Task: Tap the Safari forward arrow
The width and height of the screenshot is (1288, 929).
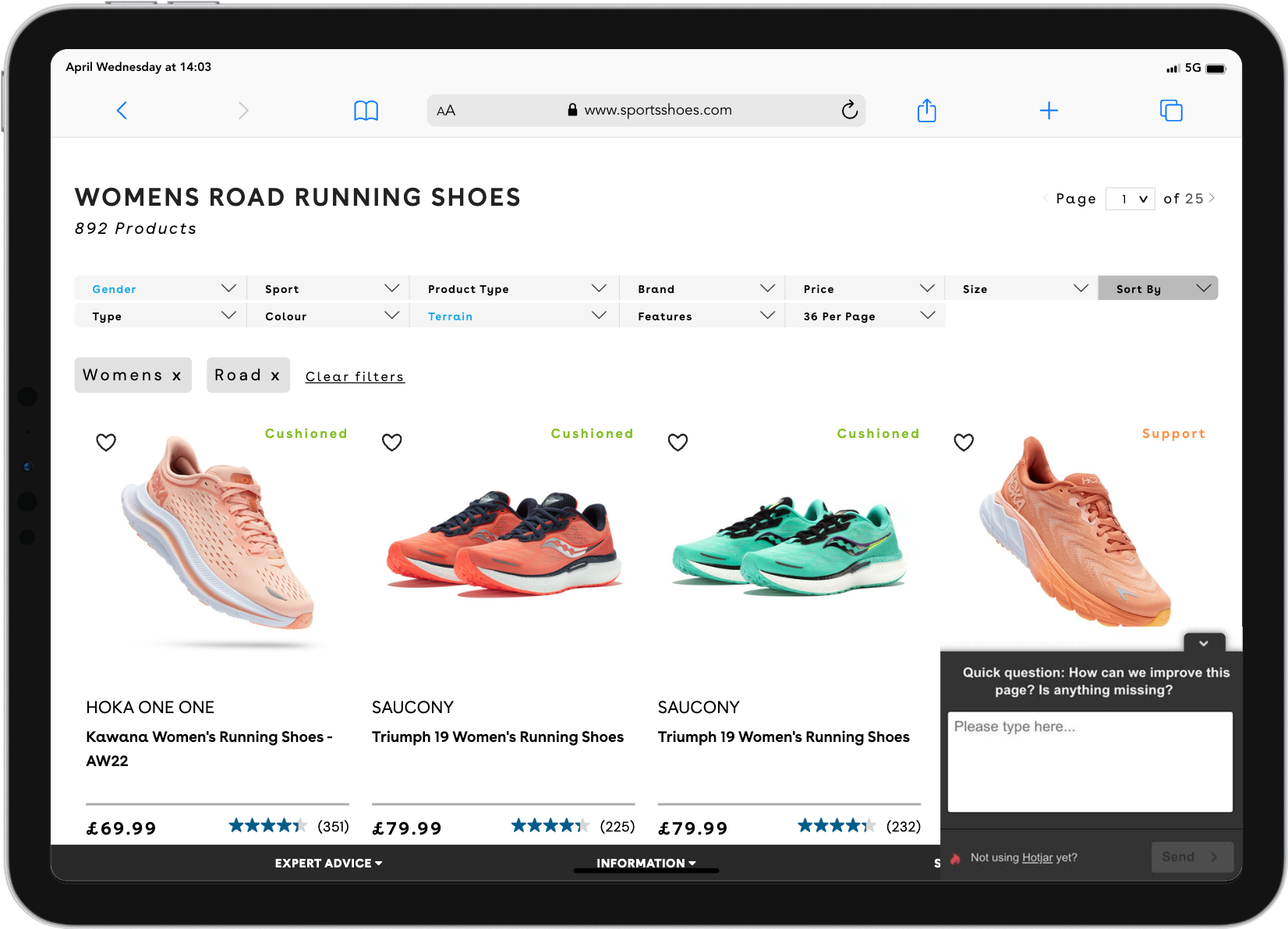Action: pyautogui.click(x=243, y=111)
